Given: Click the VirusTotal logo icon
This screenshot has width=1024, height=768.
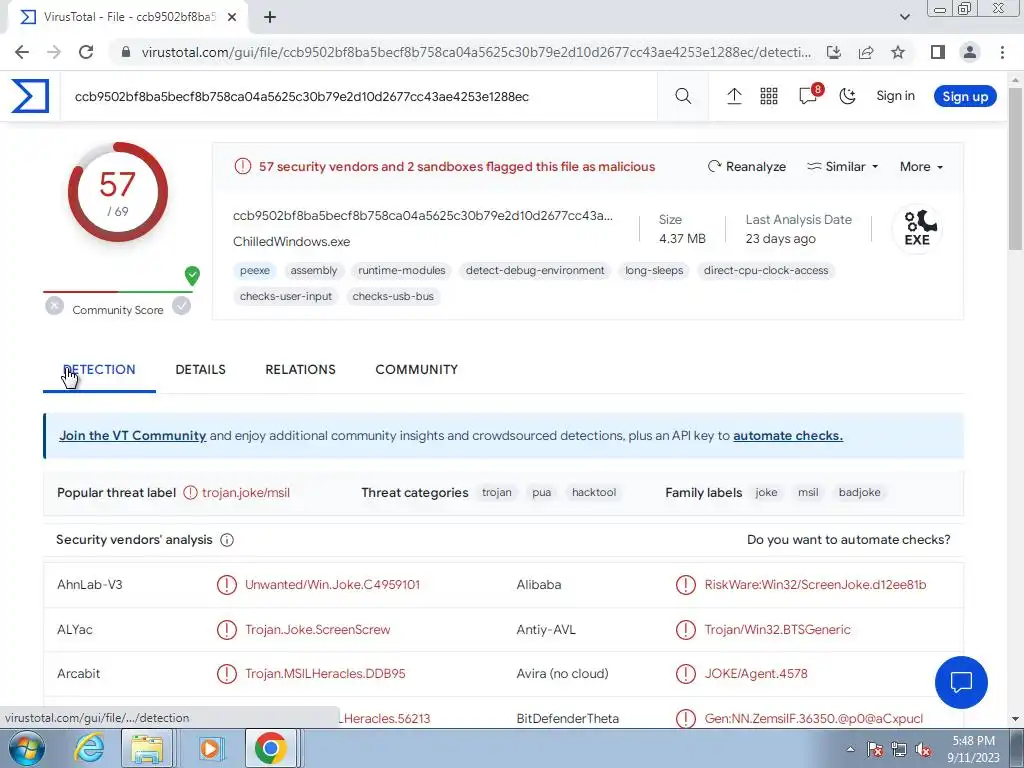Looking at the screenshot, I should coord(30,96).
